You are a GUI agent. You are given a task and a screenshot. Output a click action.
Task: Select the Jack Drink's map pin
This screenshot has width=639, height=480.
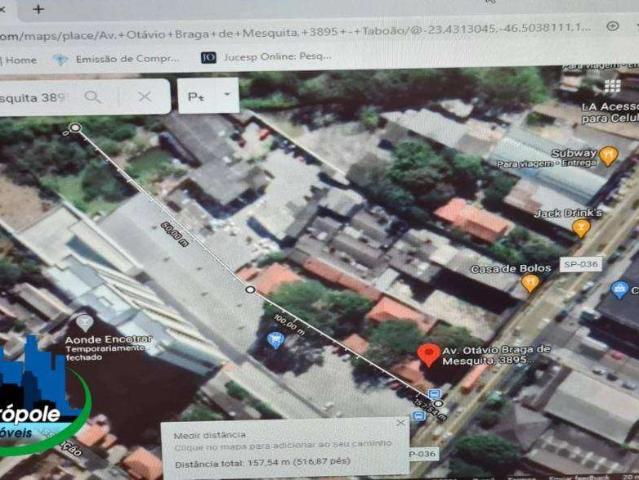[x=581, y=228]
